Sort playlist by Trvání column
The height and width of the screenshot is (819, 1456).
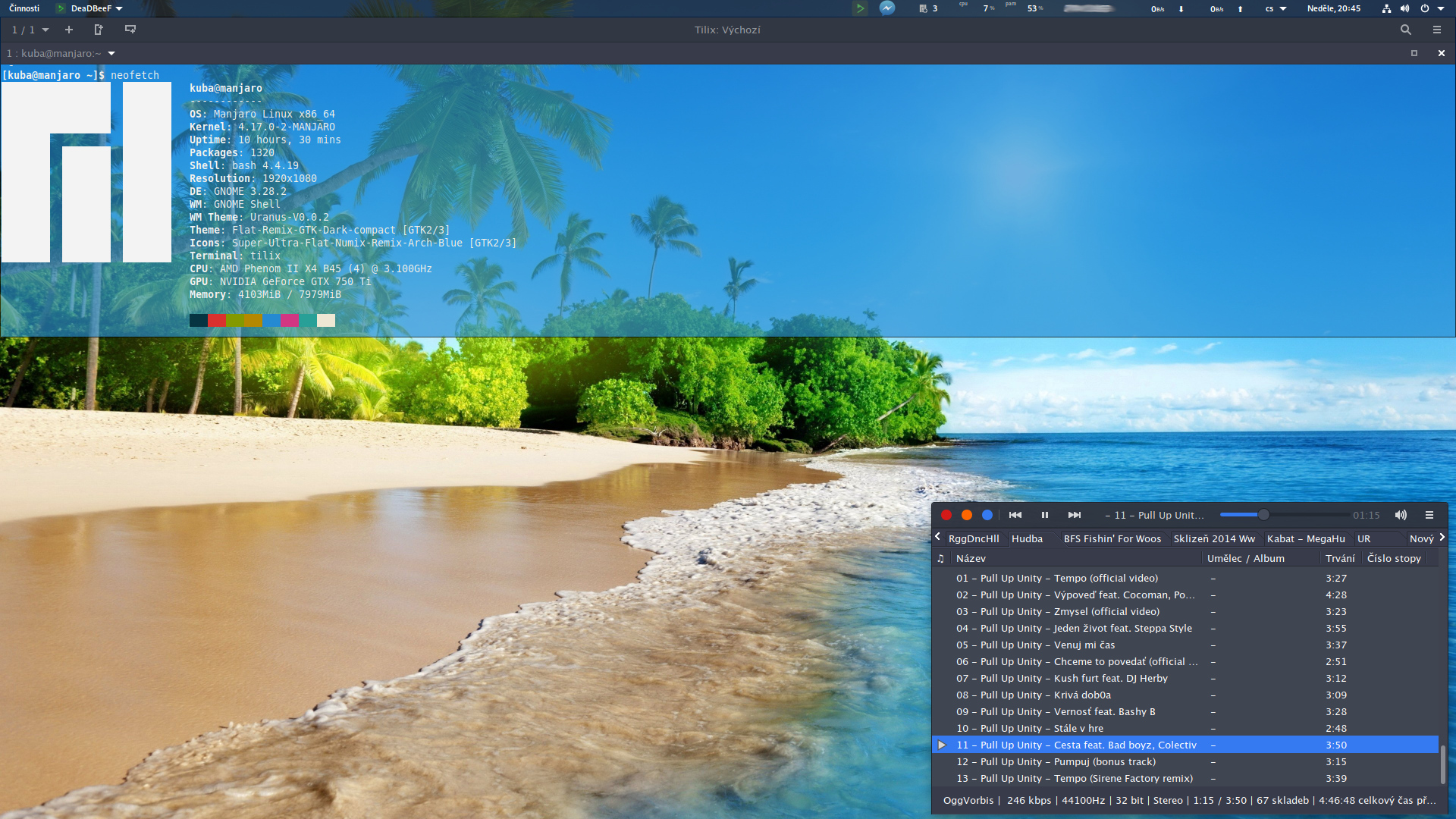pyautogui.click(x=1341, y=558)
